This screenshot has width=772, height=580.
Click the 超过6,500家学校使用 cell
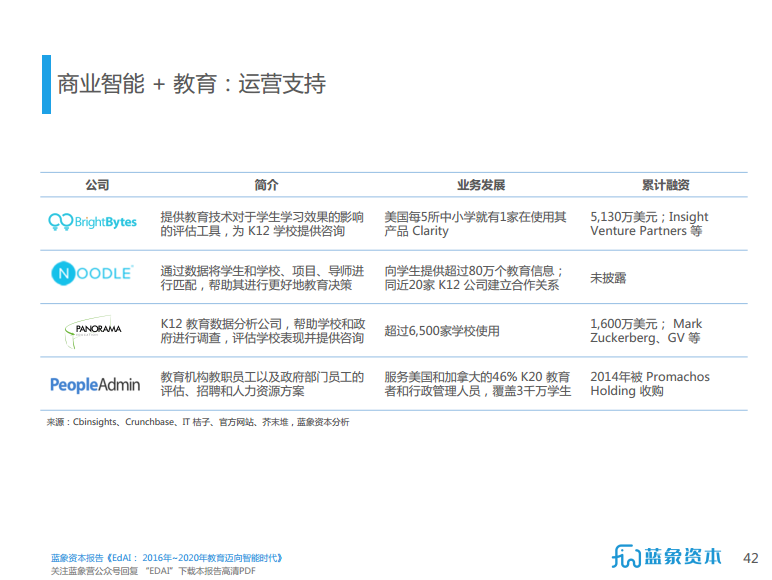[x=442, y=331]
